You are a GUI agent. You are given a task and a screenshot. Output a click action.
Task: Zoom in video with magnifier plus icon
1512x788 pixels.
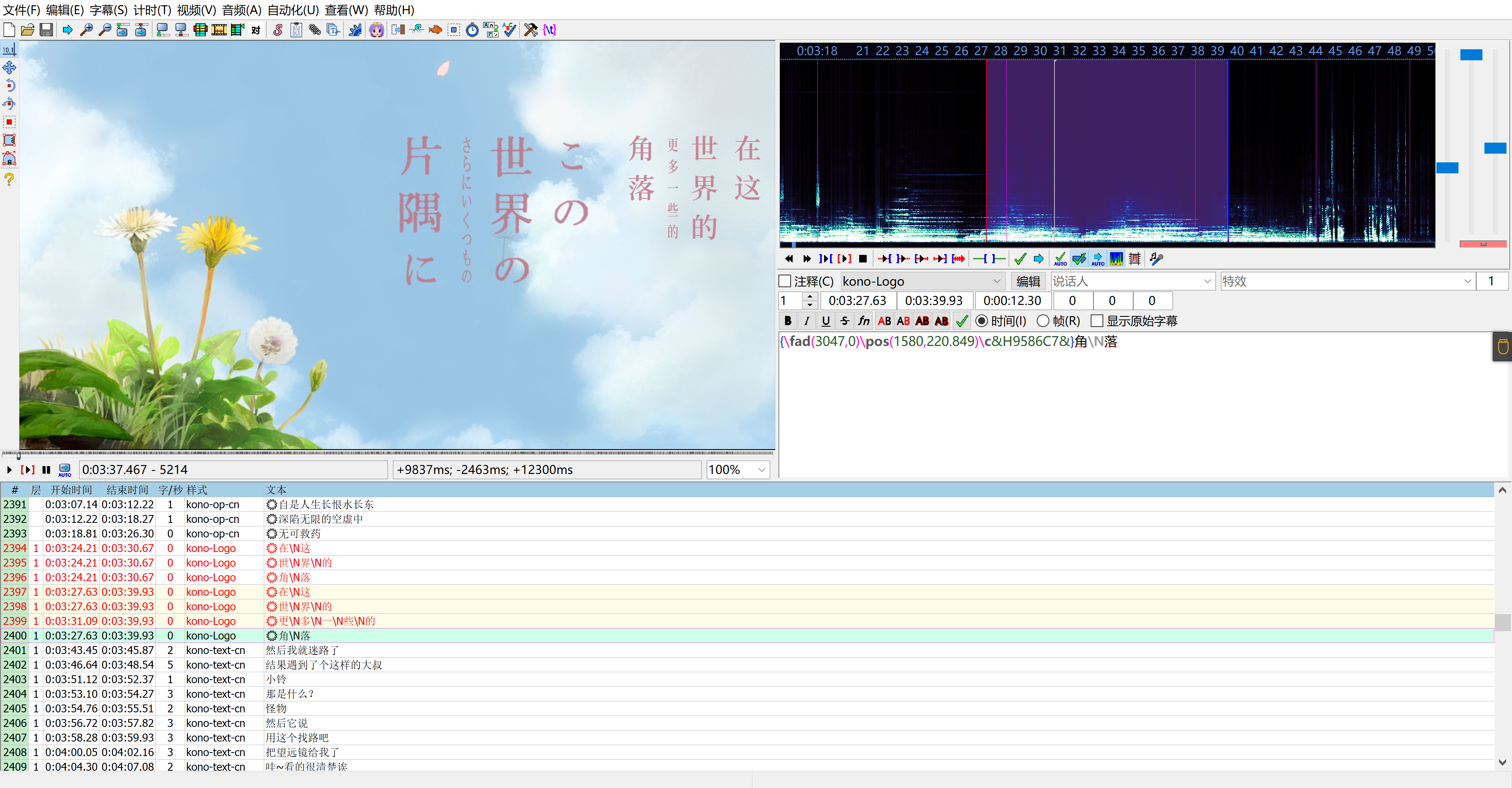(86, 30)
